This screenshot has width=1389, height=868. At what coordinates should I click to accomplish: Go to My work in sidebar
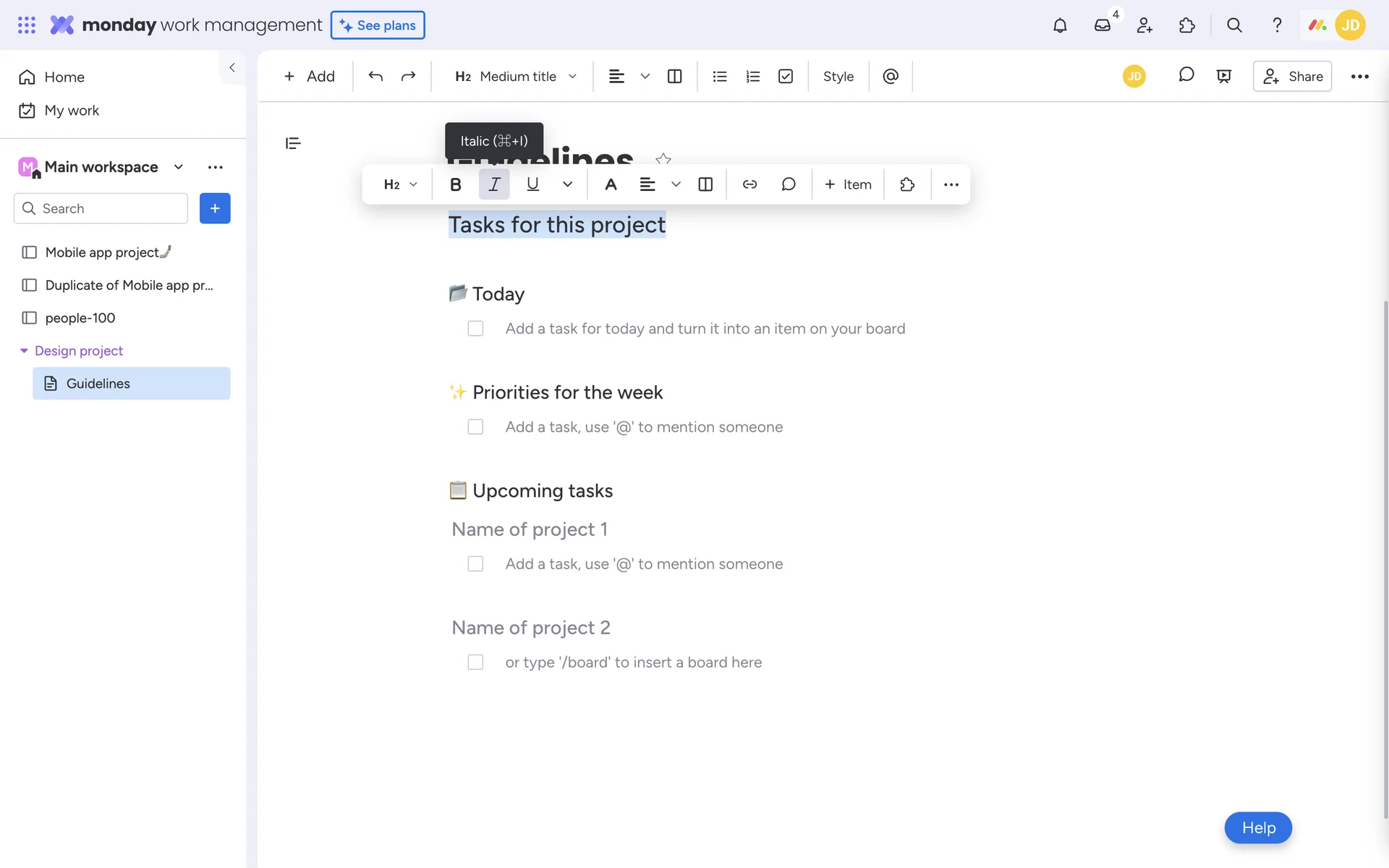pos(71,111)
